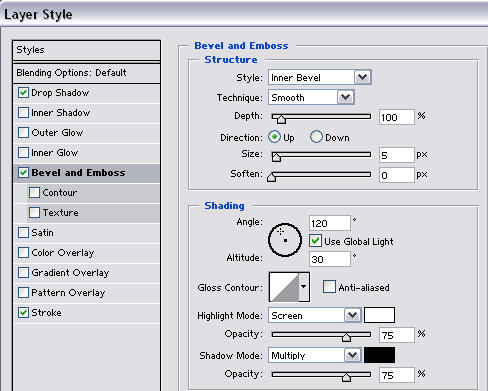
Task: Open the Technique dropdown showing Smooth
Action: 311,97
